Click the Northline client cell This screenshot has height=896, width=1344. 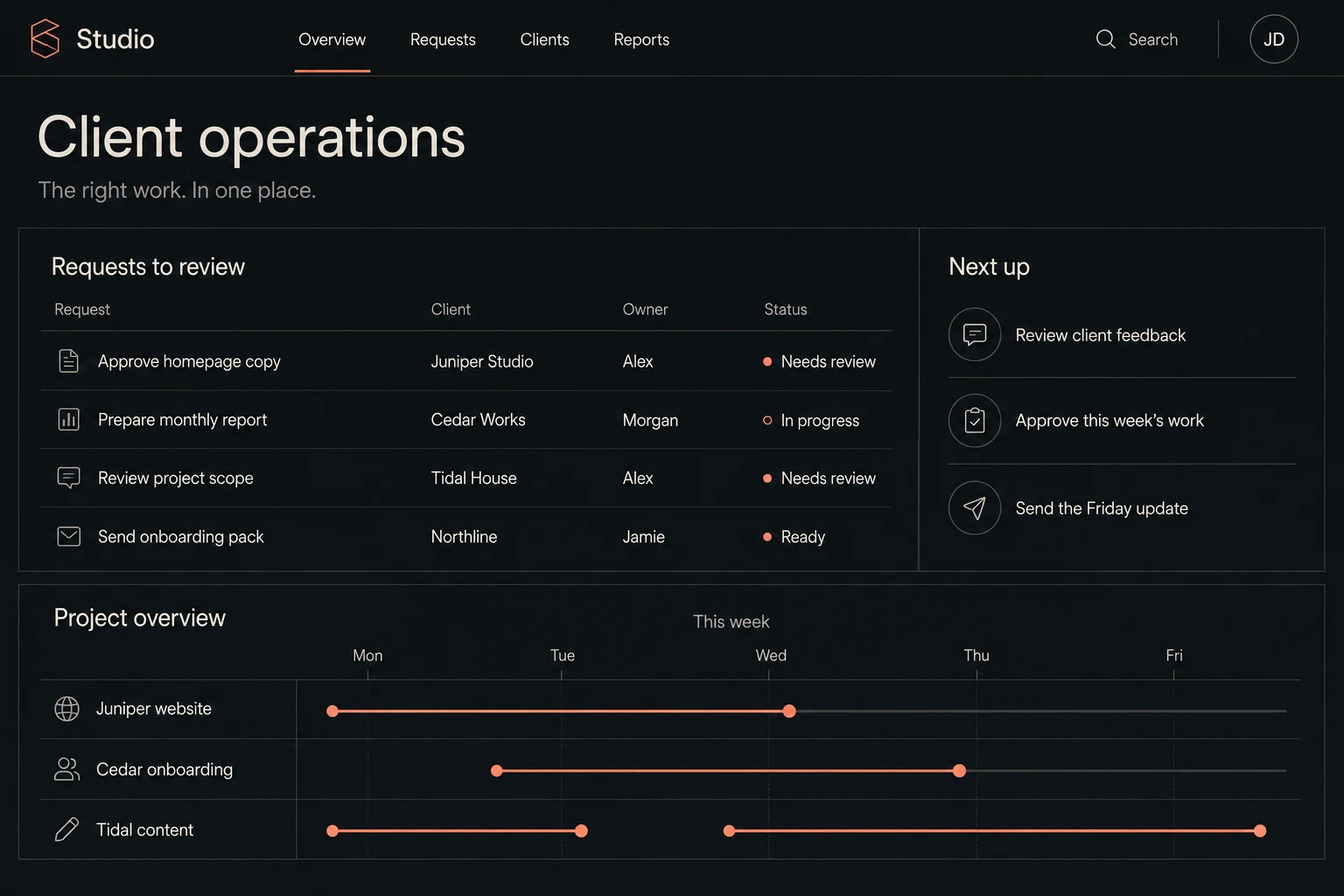coord(464,536)
